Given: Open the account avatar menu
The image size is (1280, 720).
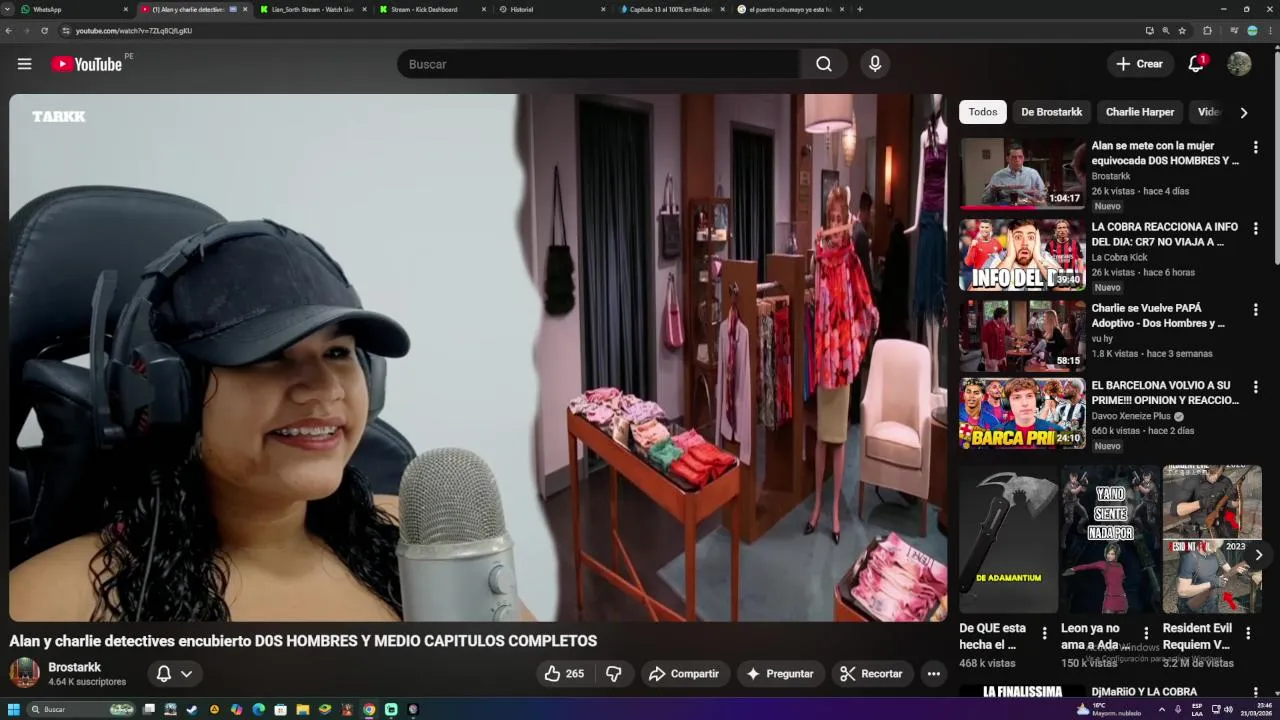Looking at the screenshot, I should (x=1239, y=64).
